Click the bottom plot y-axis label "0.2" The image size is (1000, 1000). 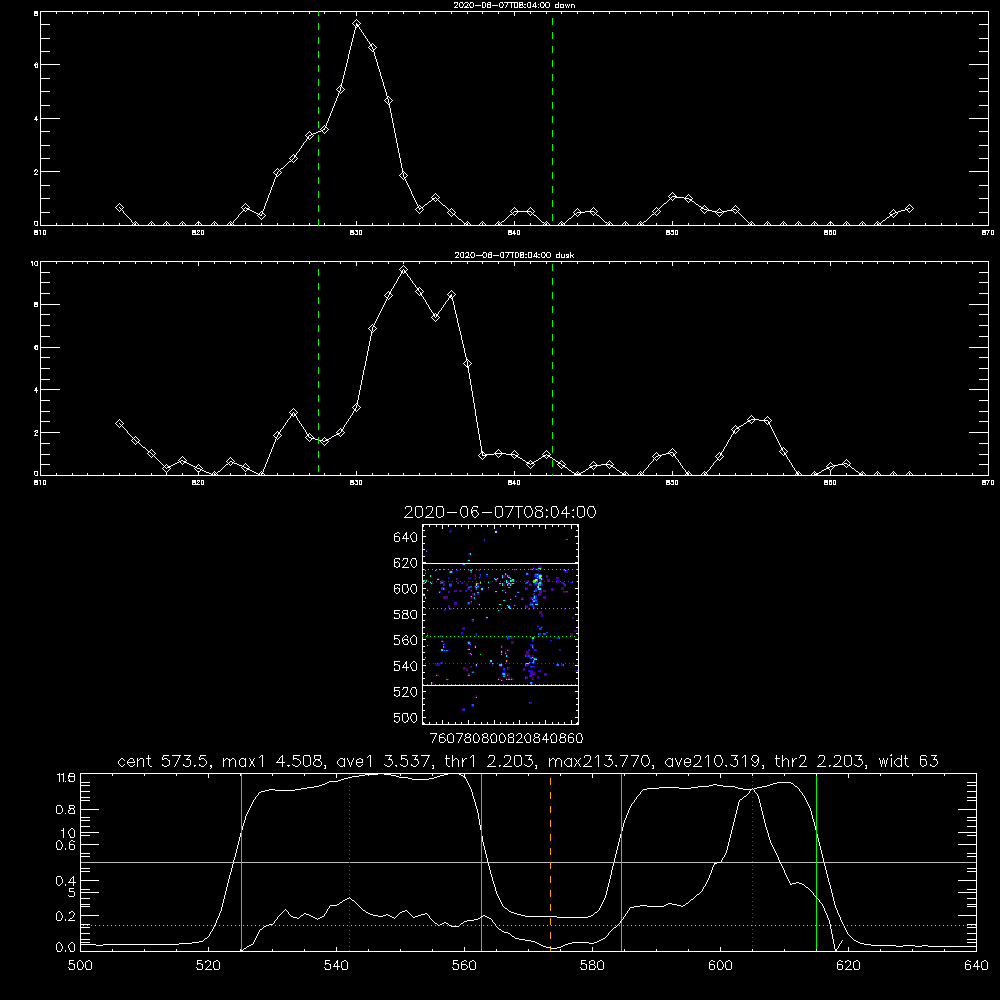pyautogui.click(x=66, y=916)
